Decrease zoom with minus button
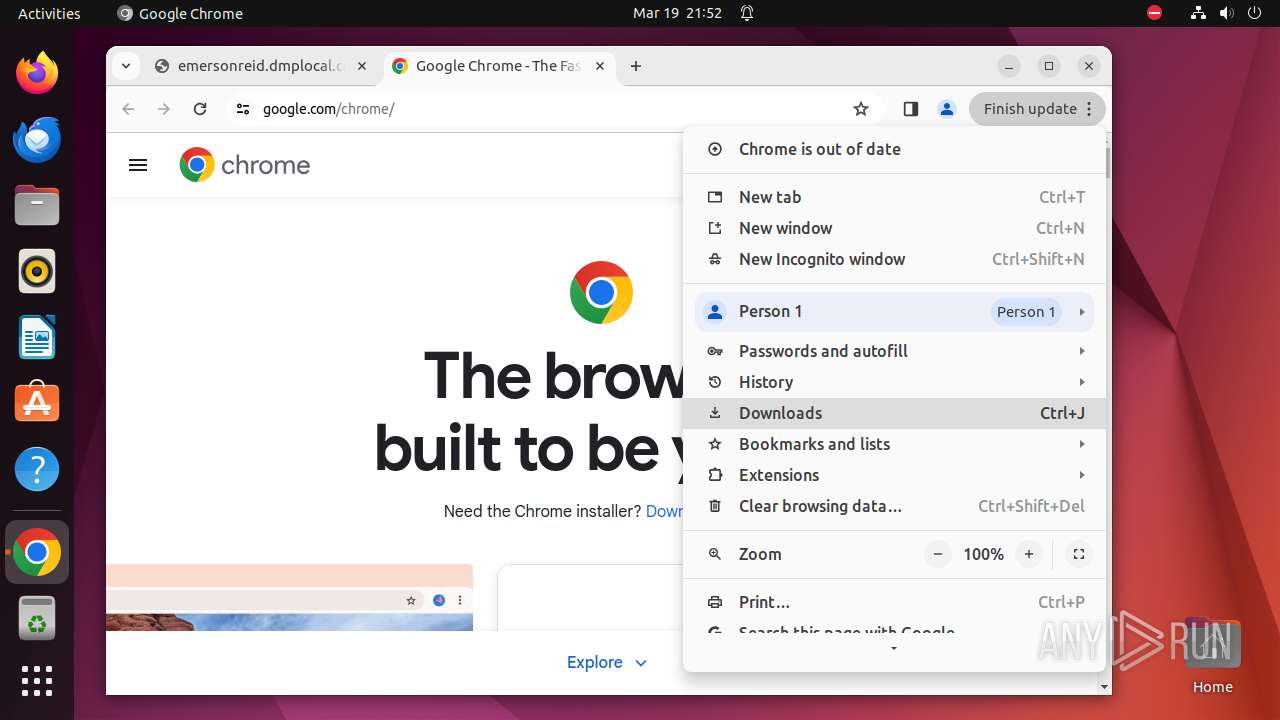The width and height of the screenshot is (1280, 720). pyautogui.click(x=937, y=554)
